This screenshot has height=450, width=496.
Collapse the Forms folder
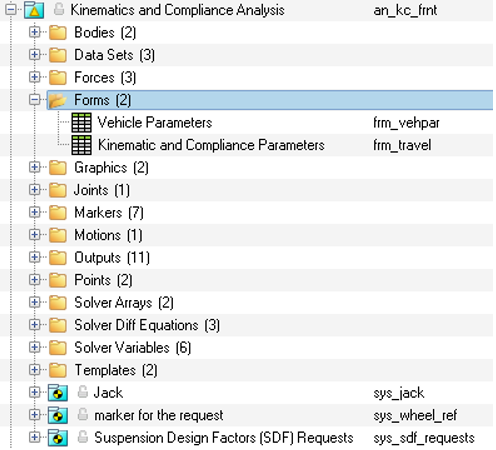34,100
